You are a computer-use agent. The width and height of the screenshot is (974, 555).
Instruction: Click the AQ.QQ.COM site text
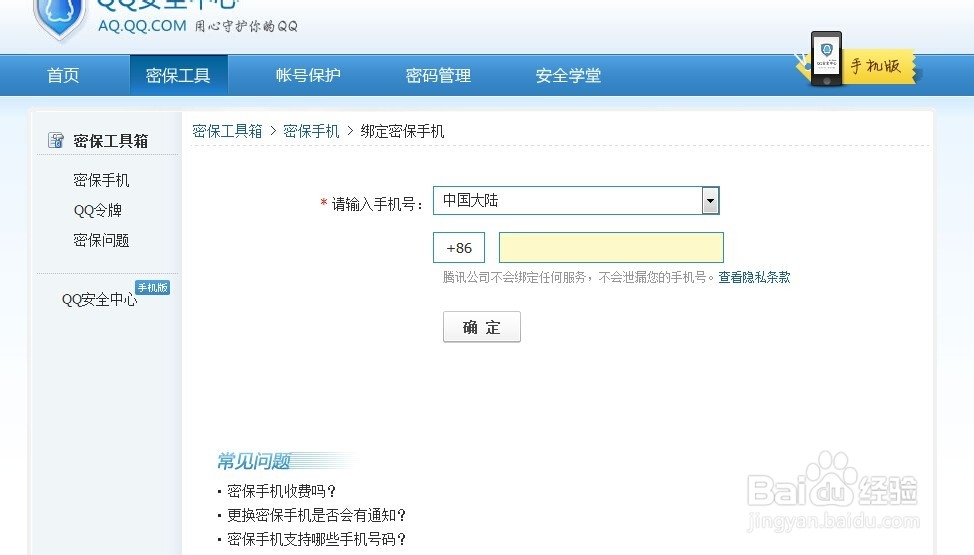(x=142, y=26)
